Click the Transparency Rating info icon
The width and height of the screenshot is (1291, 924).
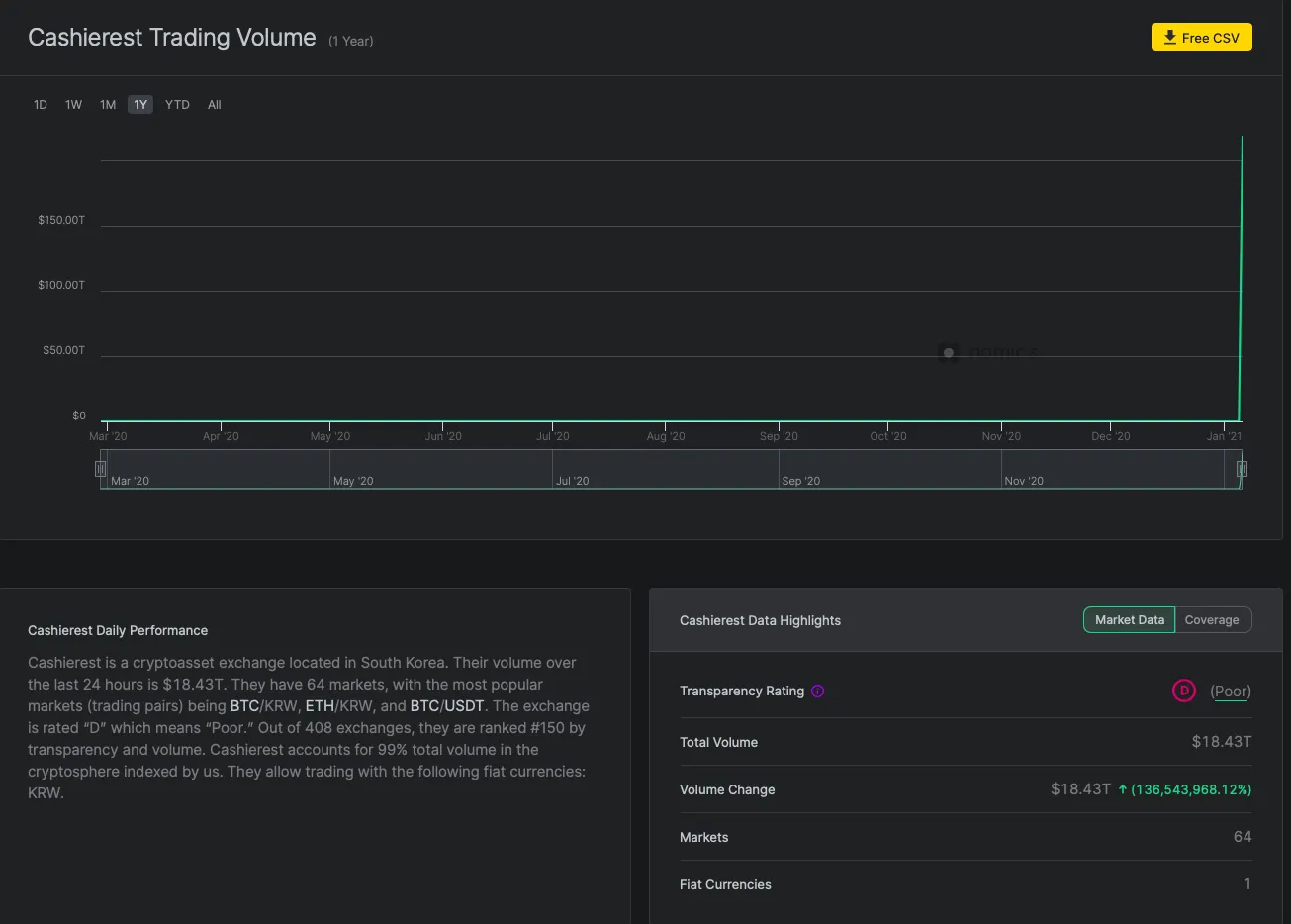point(817,692)
